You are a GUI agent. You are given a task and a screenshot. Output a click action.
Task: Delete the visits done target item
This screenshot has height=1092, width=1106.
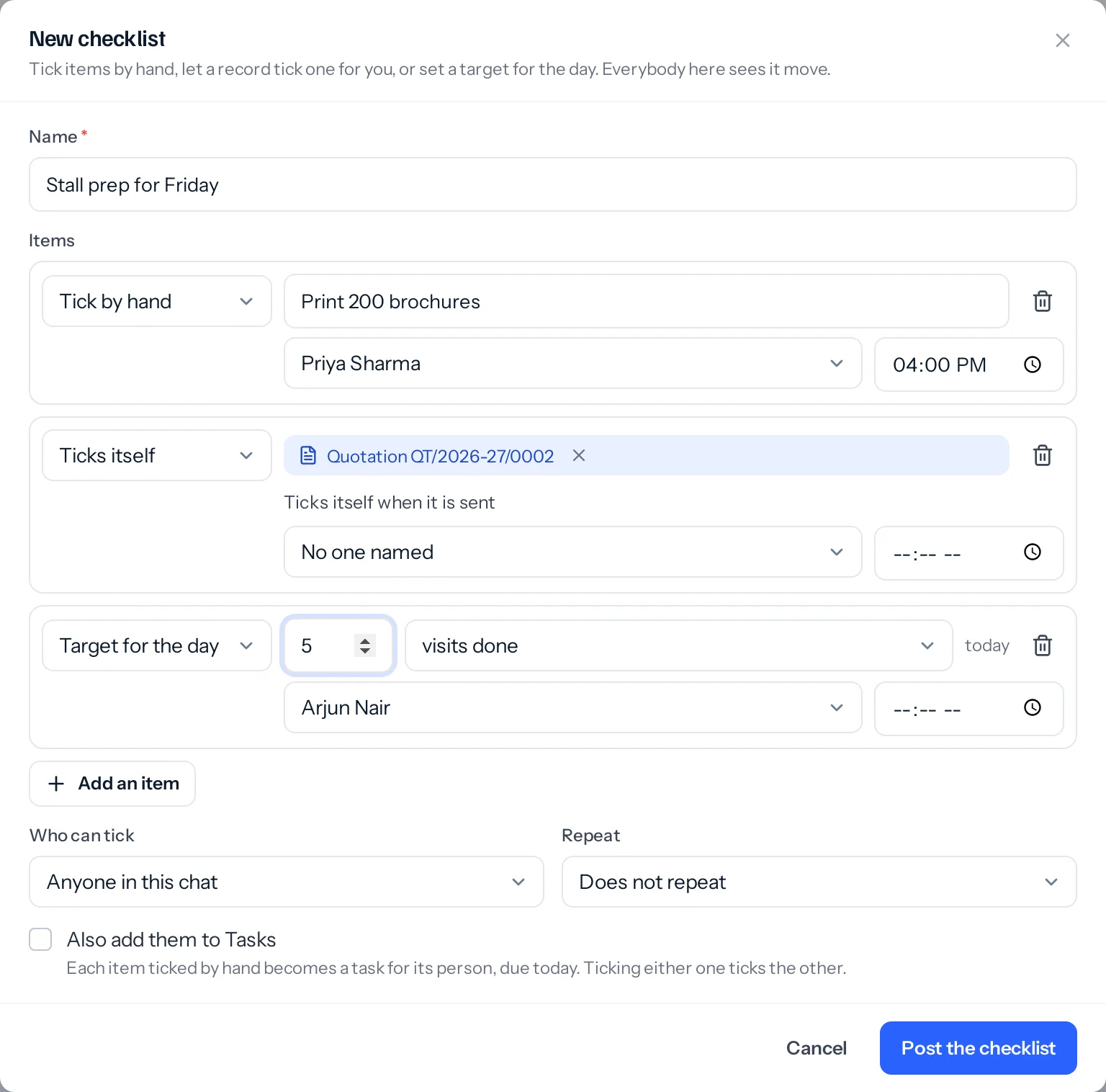point(1043,645)
